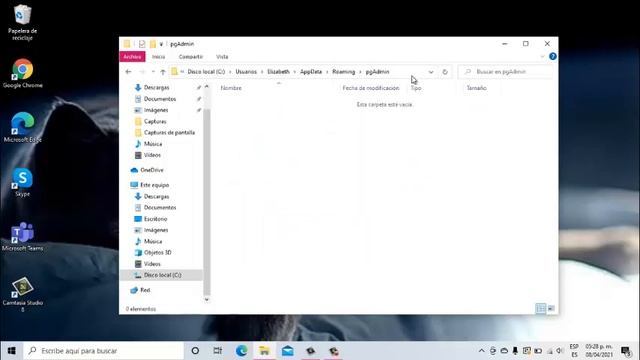Click the File Explorer taskbar icon

click(264, 351)
